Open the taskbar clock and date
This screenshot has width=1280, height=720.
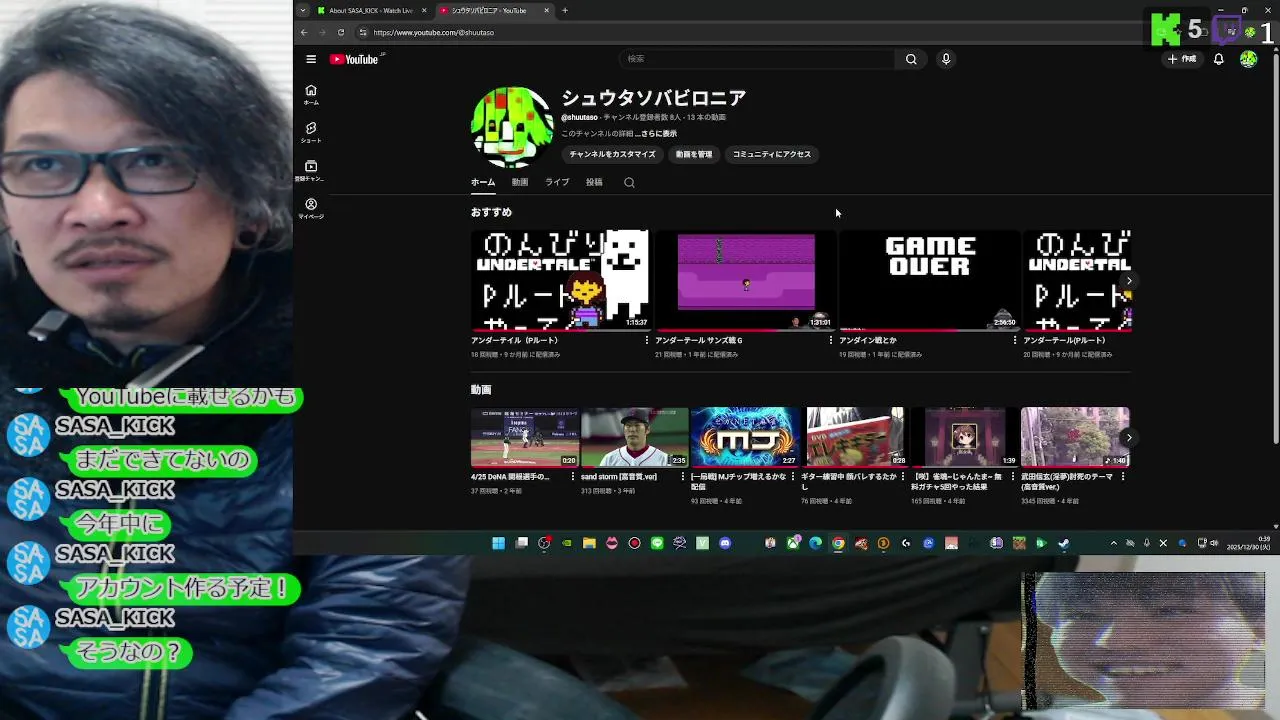tap(1249, 543)
